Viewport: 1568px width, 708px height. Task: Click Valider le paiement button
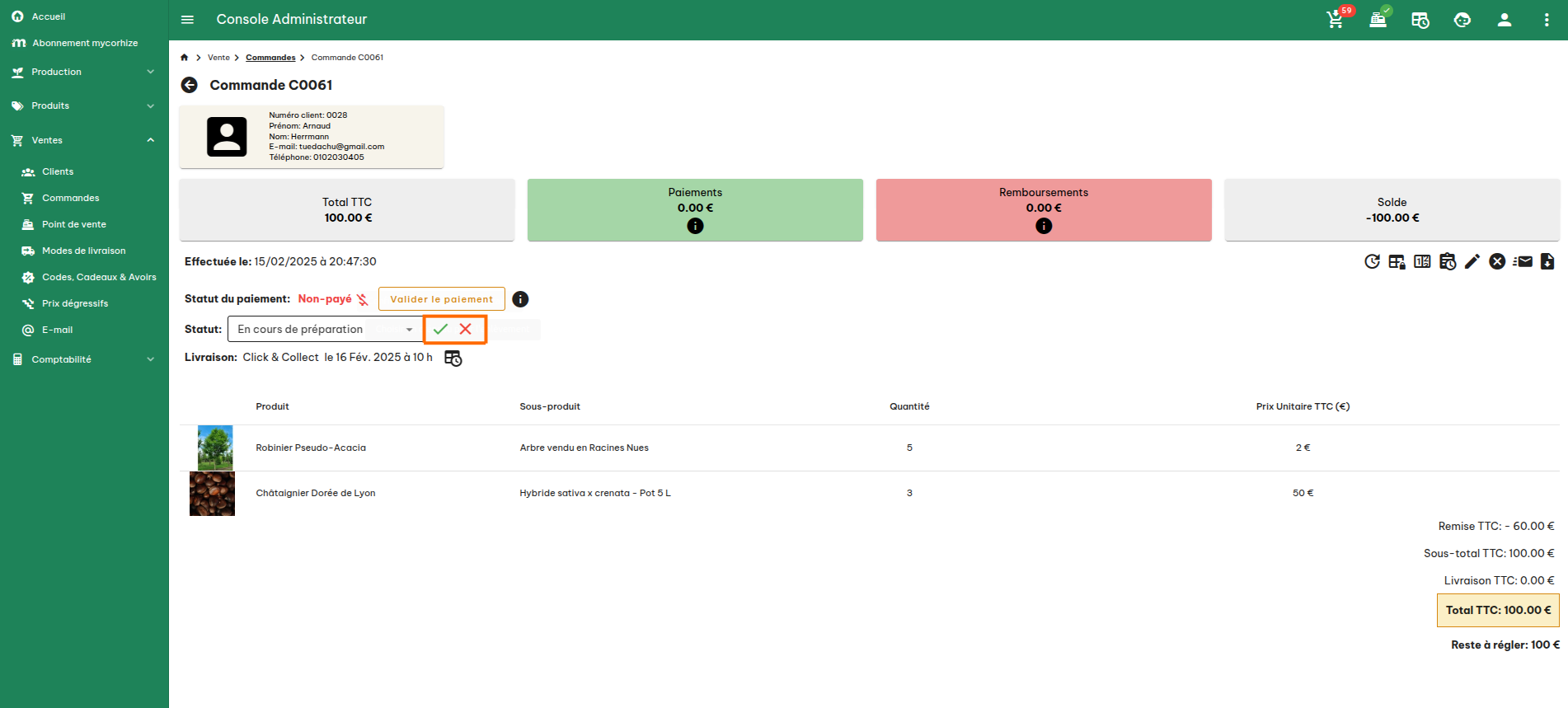441,299
